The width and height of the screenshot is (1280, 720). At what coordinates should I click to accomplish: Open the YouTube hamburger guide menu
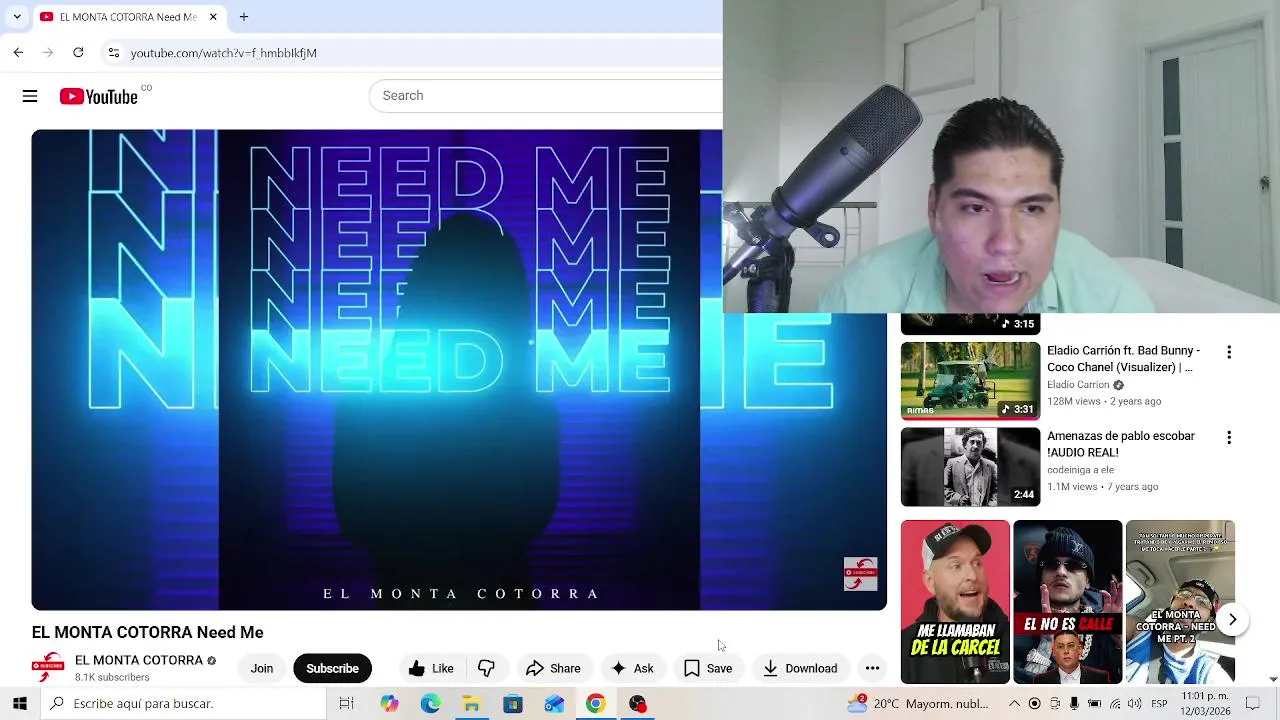tap(30, 96)
